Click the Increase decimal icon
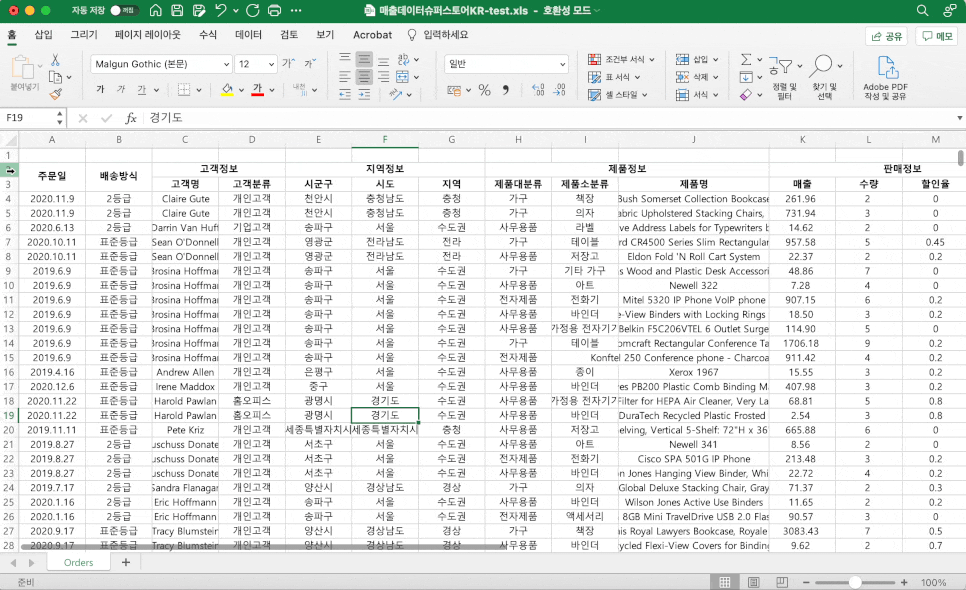The image size is (966, 590). pyautogui.click(x=538, y=90)
